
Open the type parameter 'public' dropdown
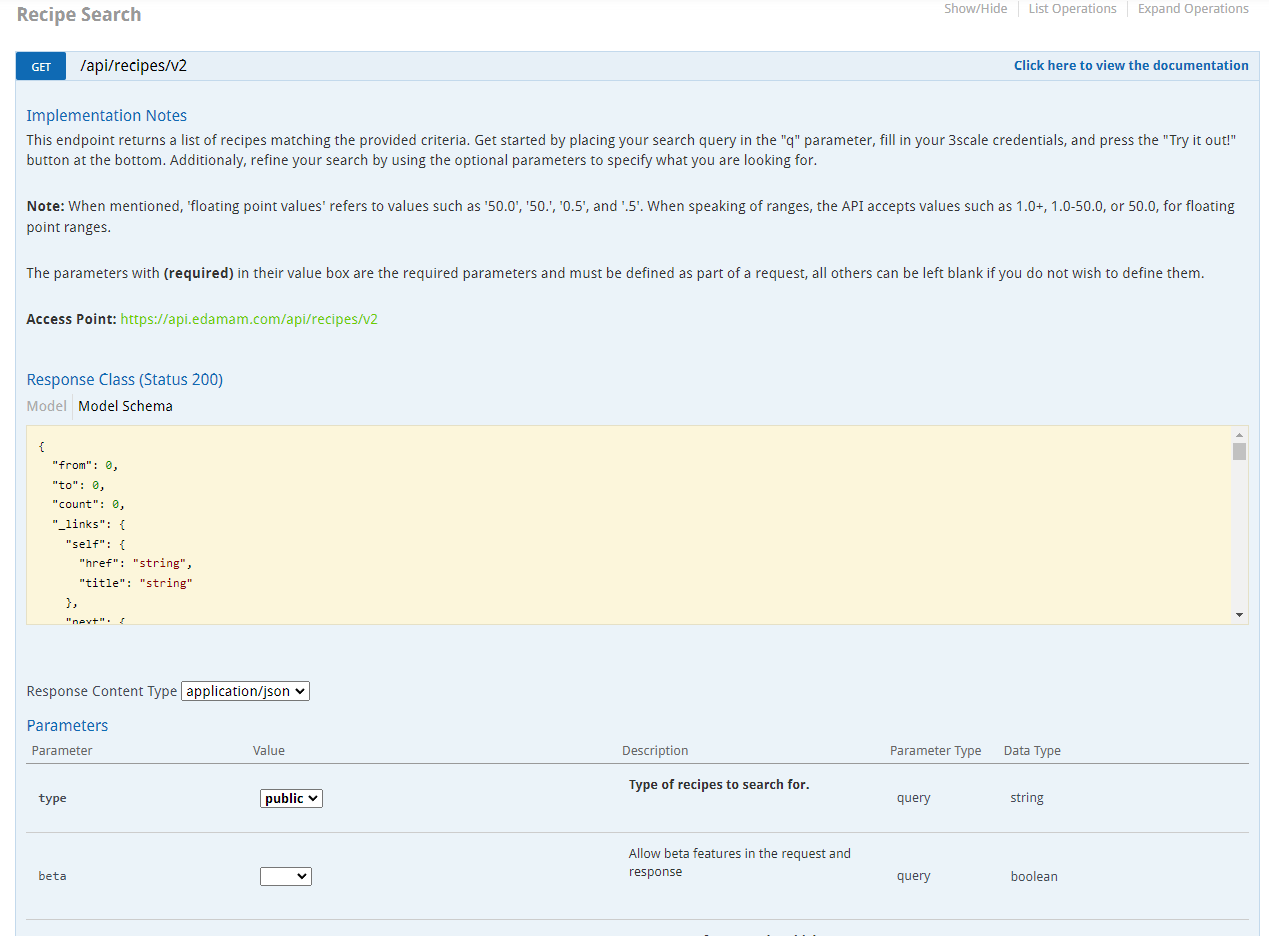click(x=291, y=798)
